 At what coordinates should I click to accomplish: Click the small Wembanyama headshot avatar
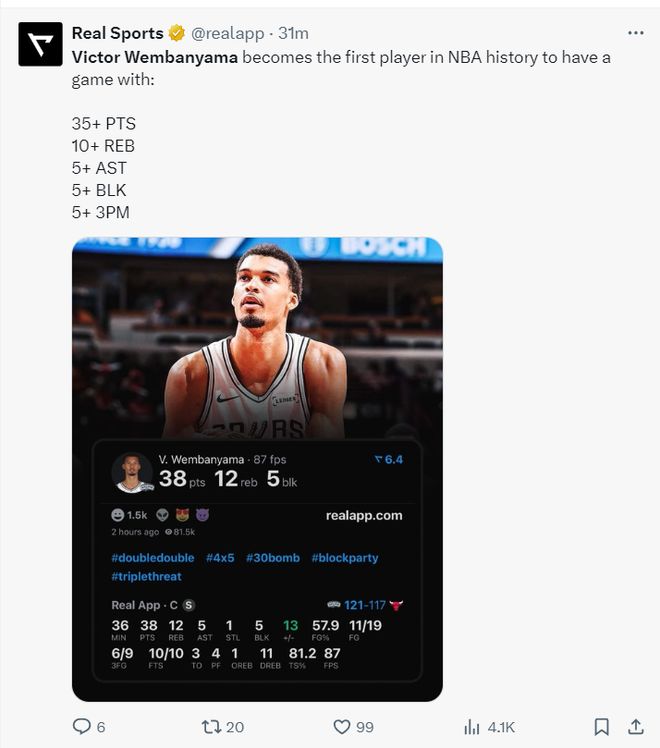click(133, 473)
